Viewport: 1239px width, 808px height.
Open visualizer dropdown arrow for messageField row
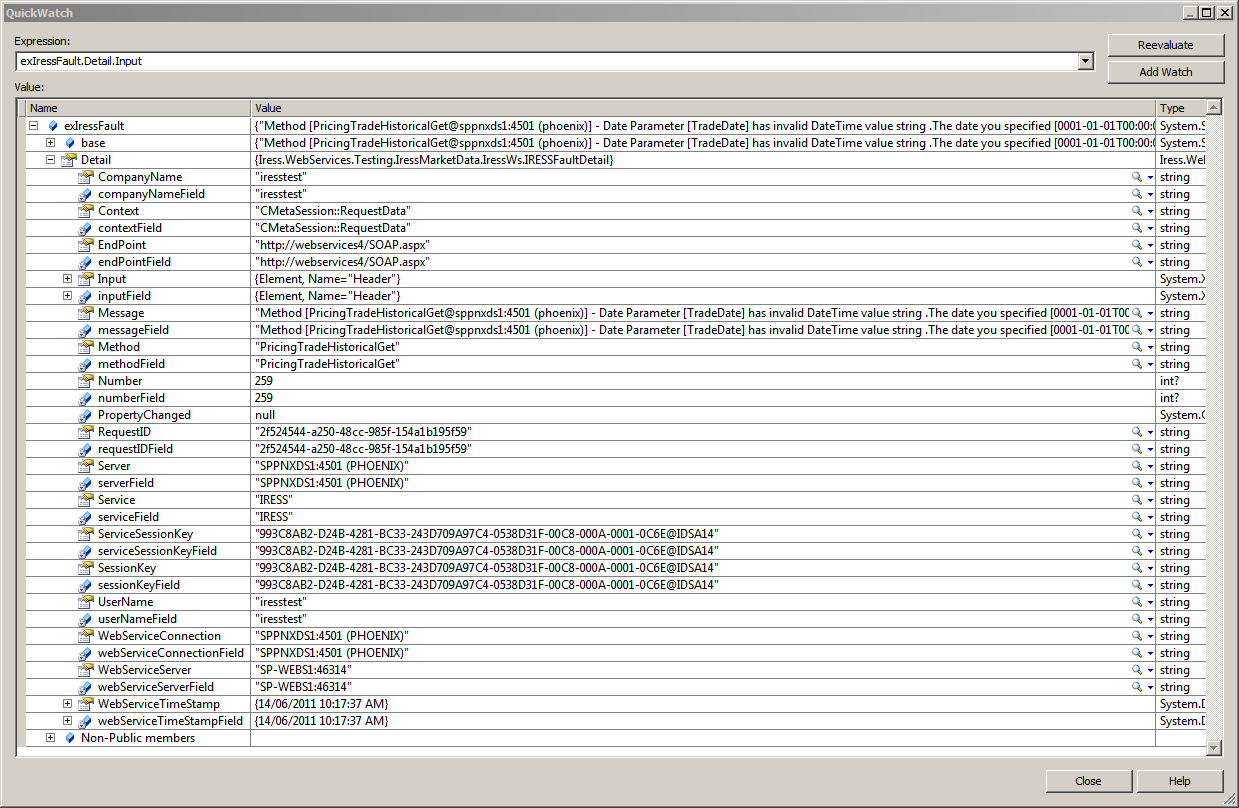point(1150,330)
